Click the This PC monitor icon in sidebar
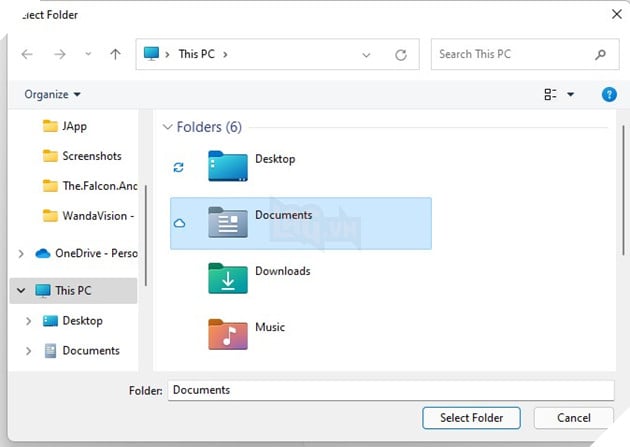The height and width of the screenshot is (447, 630). [x=43, y=290]
